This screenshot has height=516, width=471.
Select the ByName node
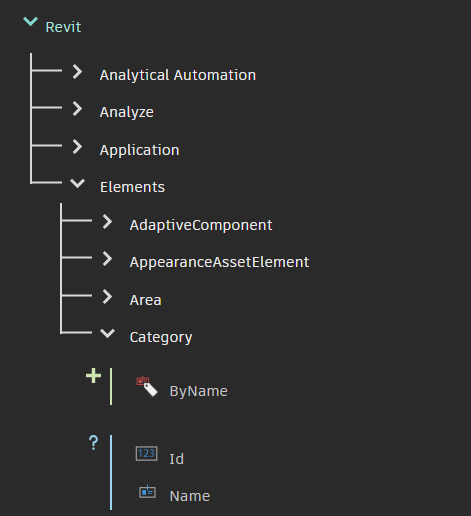[x=199, y=391]
